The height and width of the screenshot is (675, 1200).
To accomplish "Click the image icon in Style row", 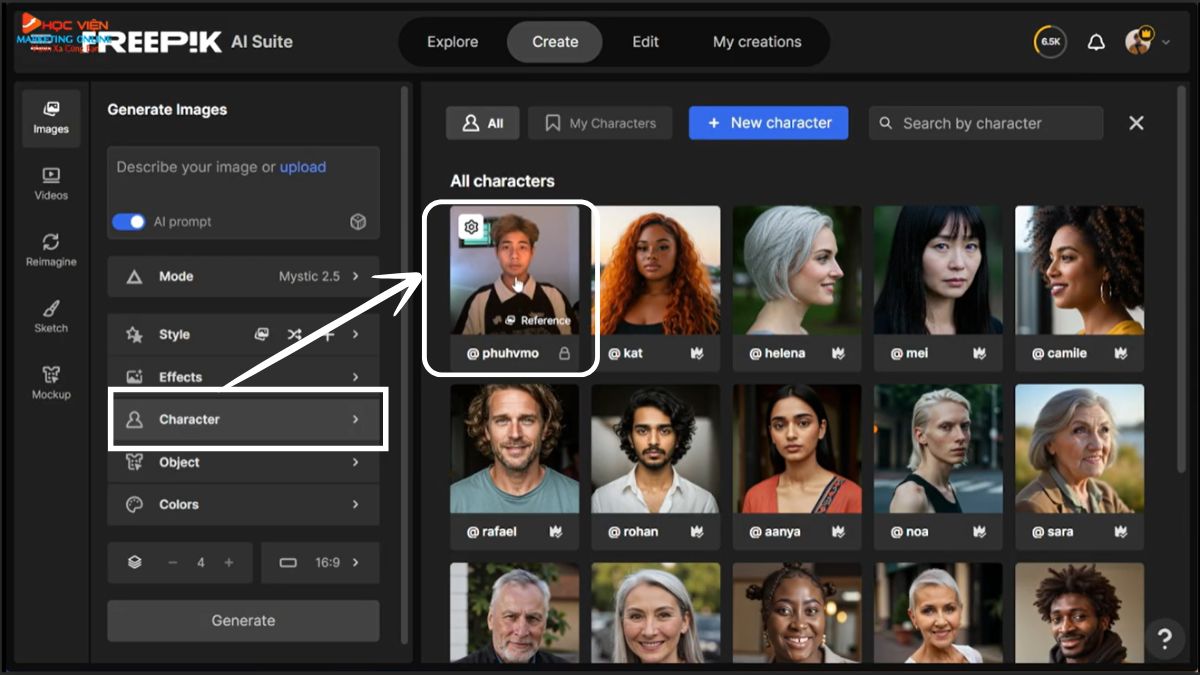I will [261, 334].
